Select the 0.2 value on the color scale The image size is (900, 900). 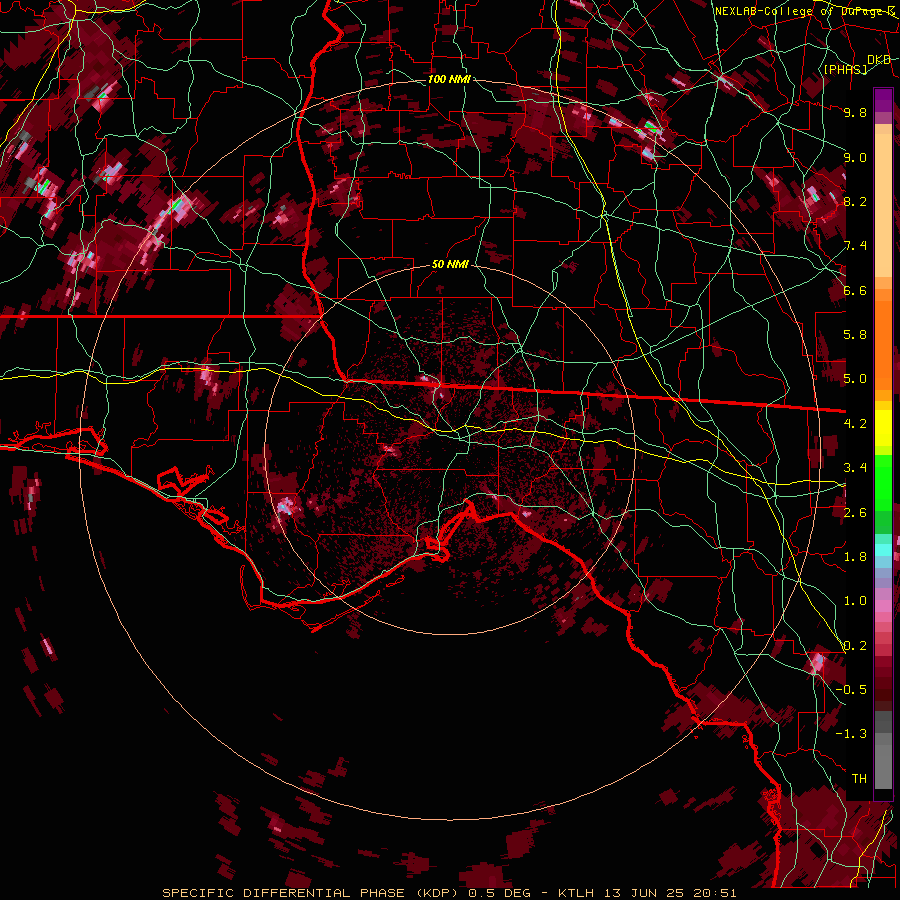(x=855, y=646)
